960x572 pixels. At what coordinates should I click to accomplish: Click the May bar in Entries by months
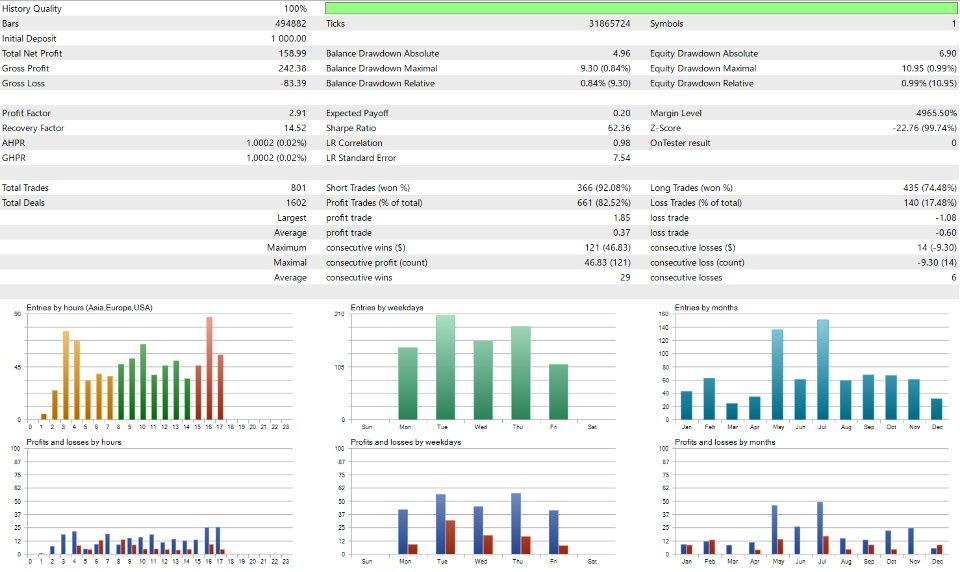(777, 375)
